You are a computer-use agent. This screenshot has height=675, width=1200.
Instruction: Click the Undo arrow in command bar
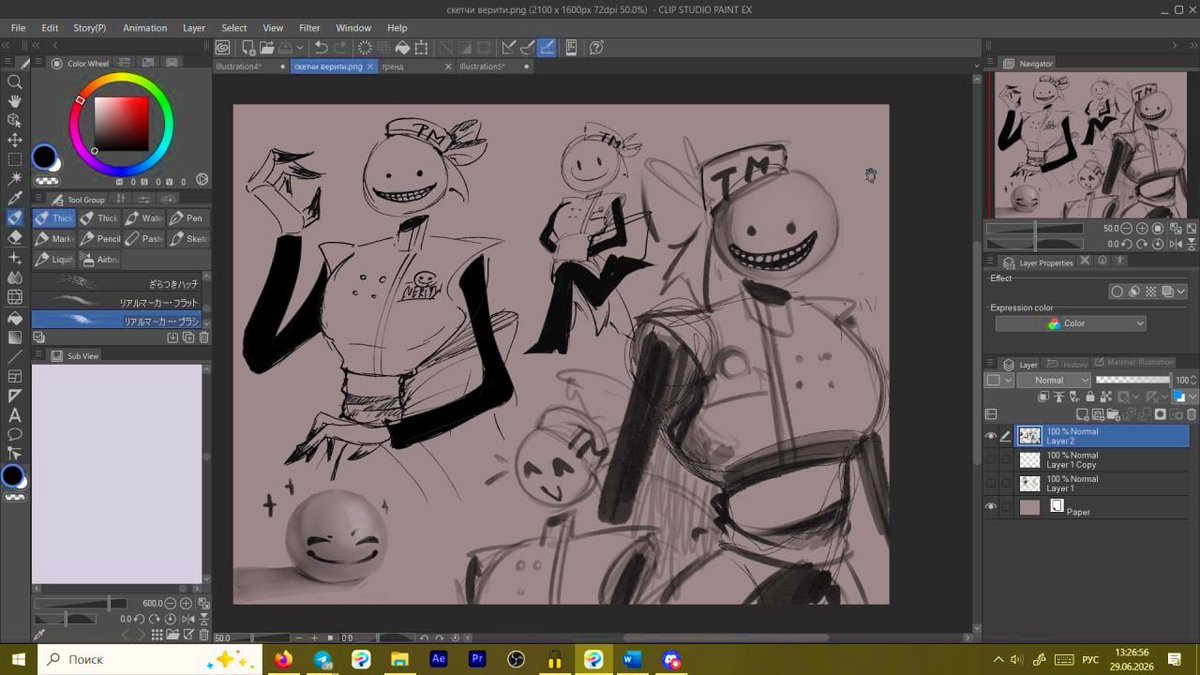[x=321, y=47]
